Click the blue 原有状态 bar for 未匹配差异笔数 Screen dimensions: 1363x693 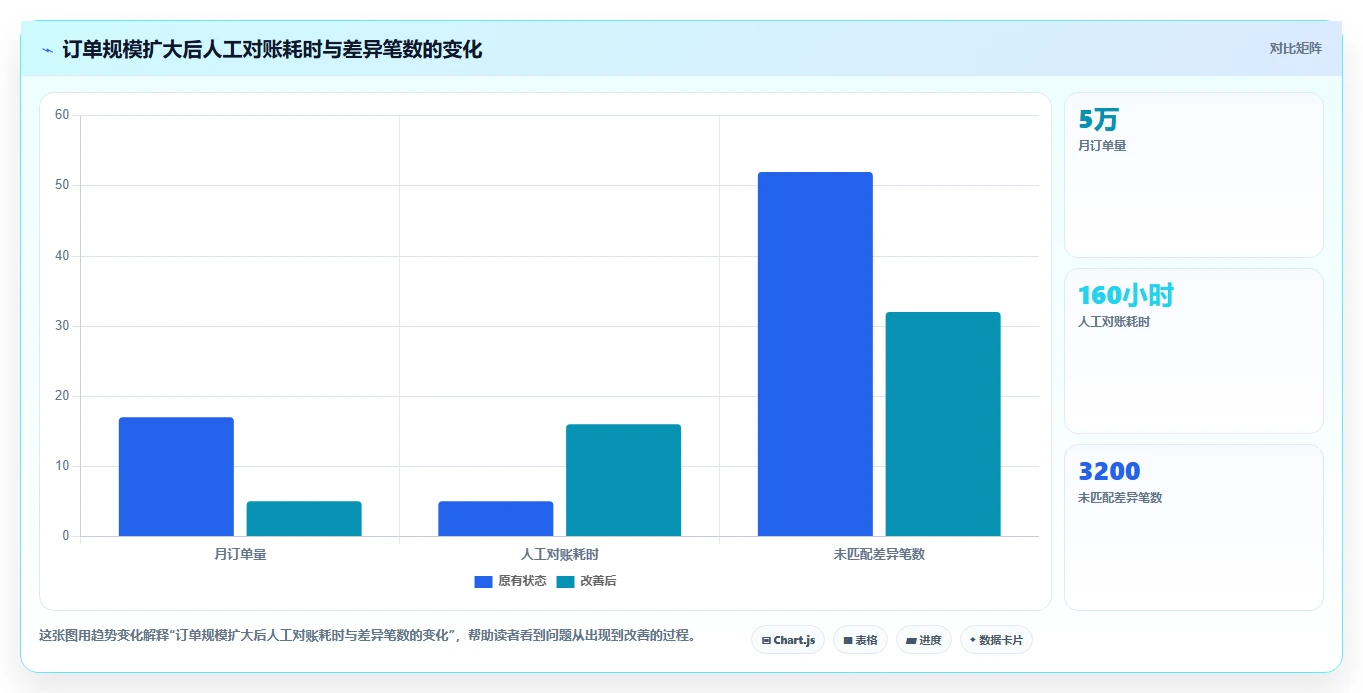pyautogui.click(x=815, y=354)
